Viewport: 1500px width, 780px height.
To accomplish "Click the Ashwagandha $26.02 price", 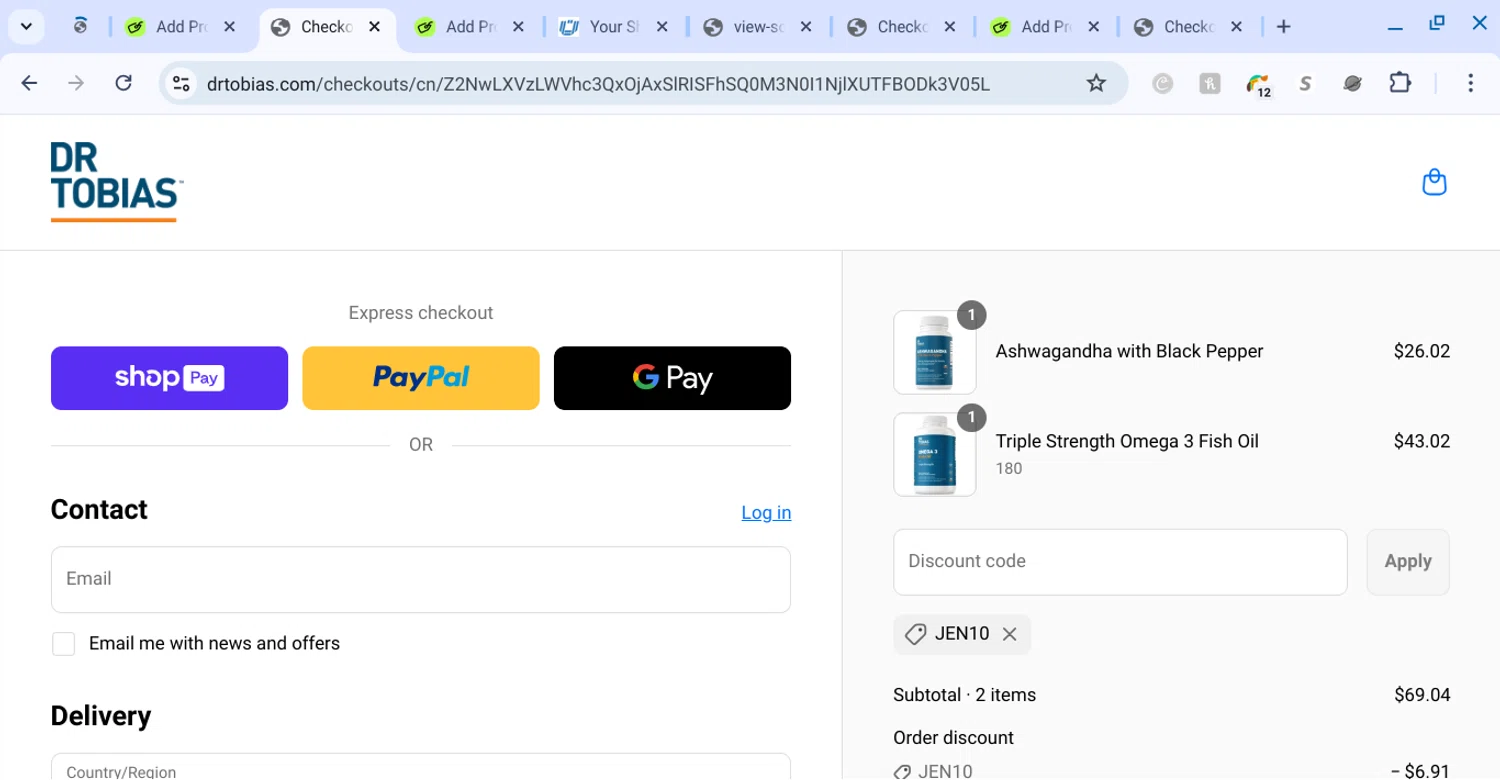I will [x=1421, y=351].
